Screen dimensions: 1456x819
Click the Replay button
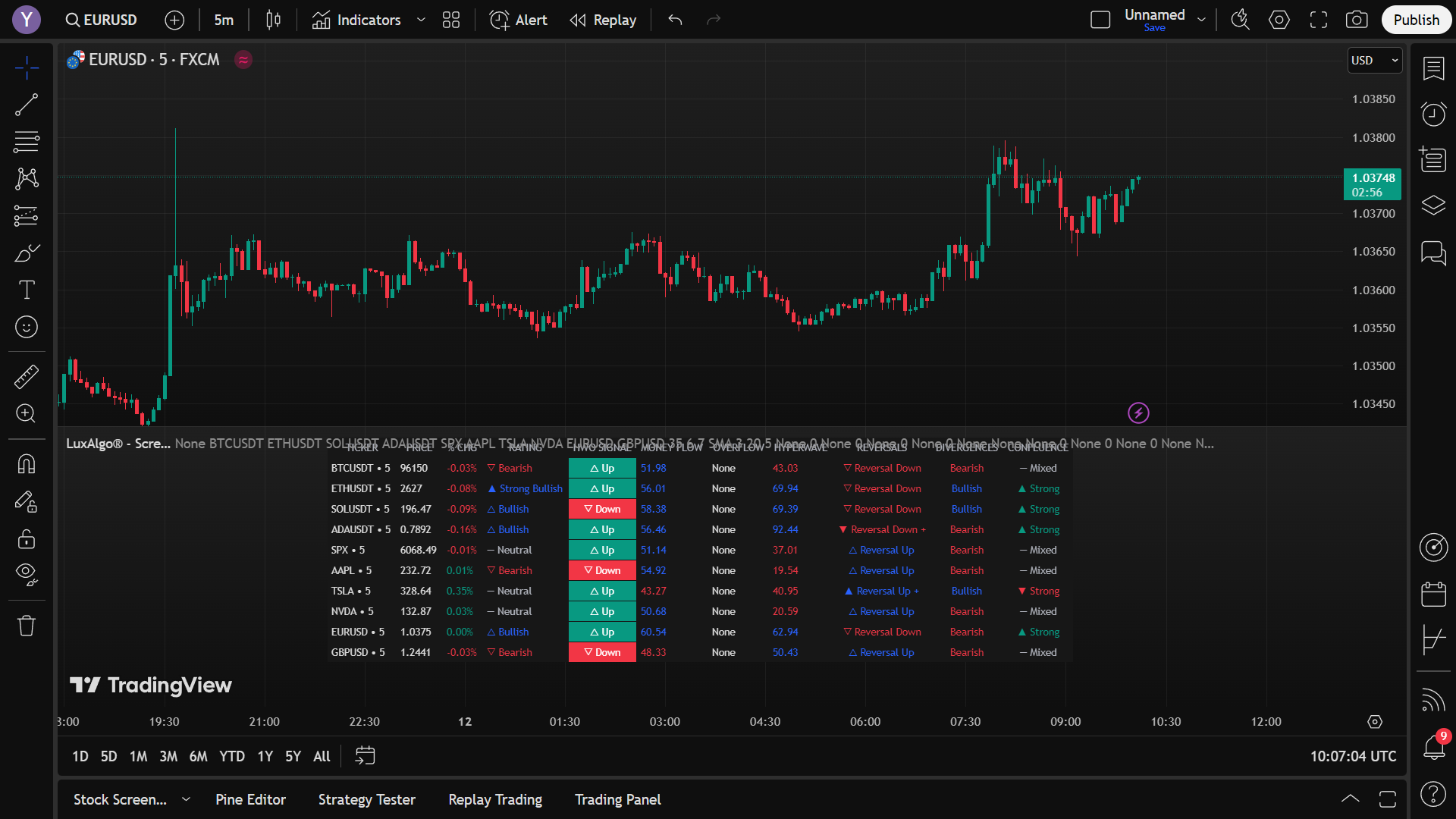click(x=603, y=20)
